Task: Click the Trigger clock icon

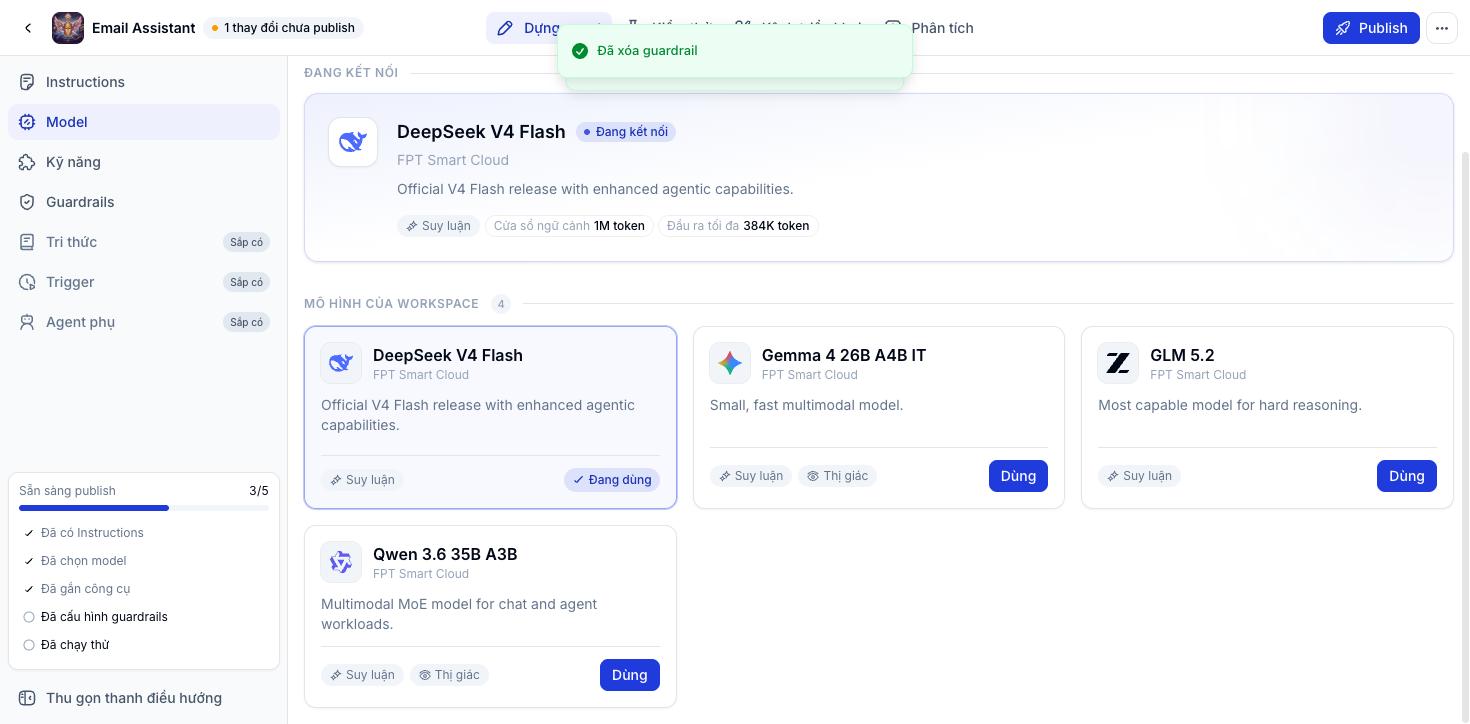Action: 27,282
